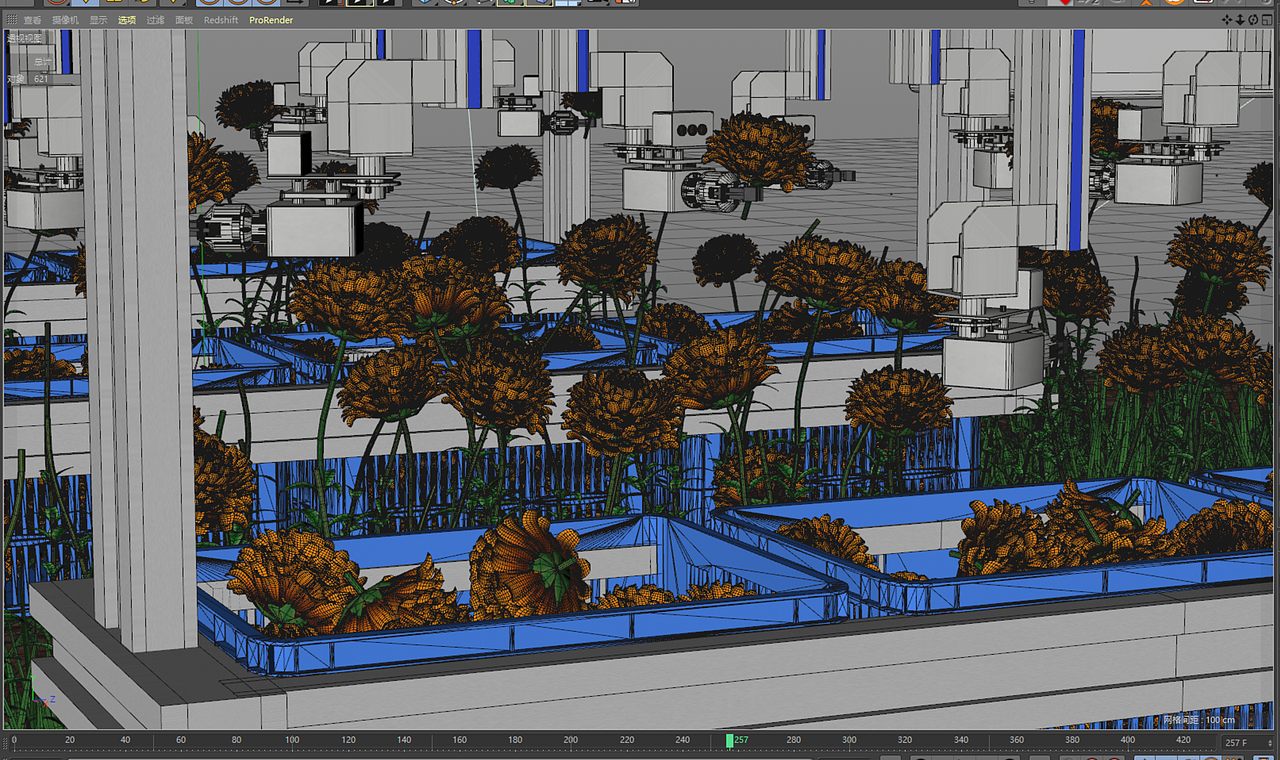Click the 透视视图 viewport label

26,39
